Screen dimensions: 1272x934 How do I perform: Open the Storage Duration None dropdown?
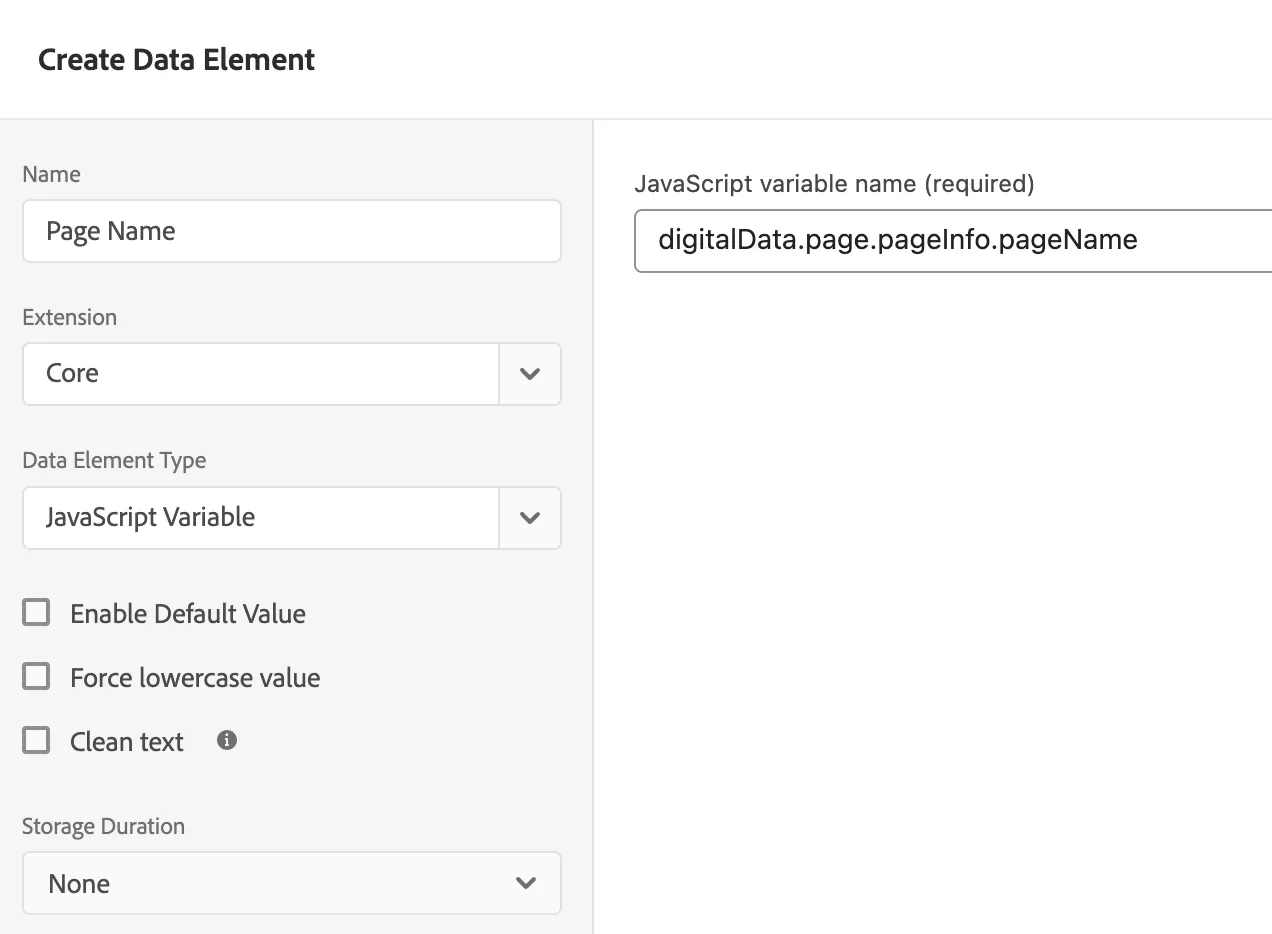point(292,883)
